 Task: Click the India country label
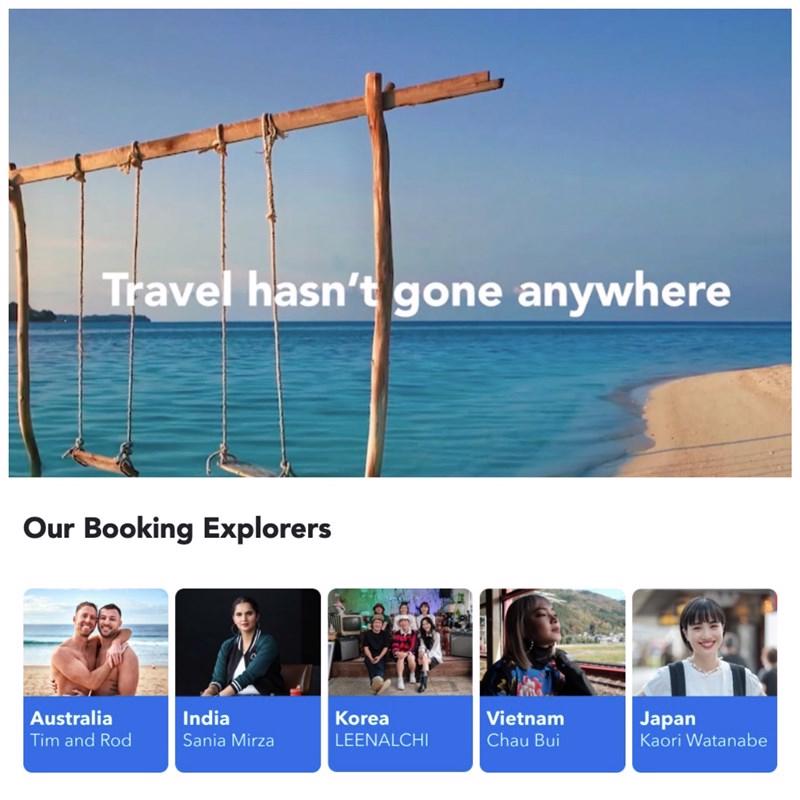[206, 718]
